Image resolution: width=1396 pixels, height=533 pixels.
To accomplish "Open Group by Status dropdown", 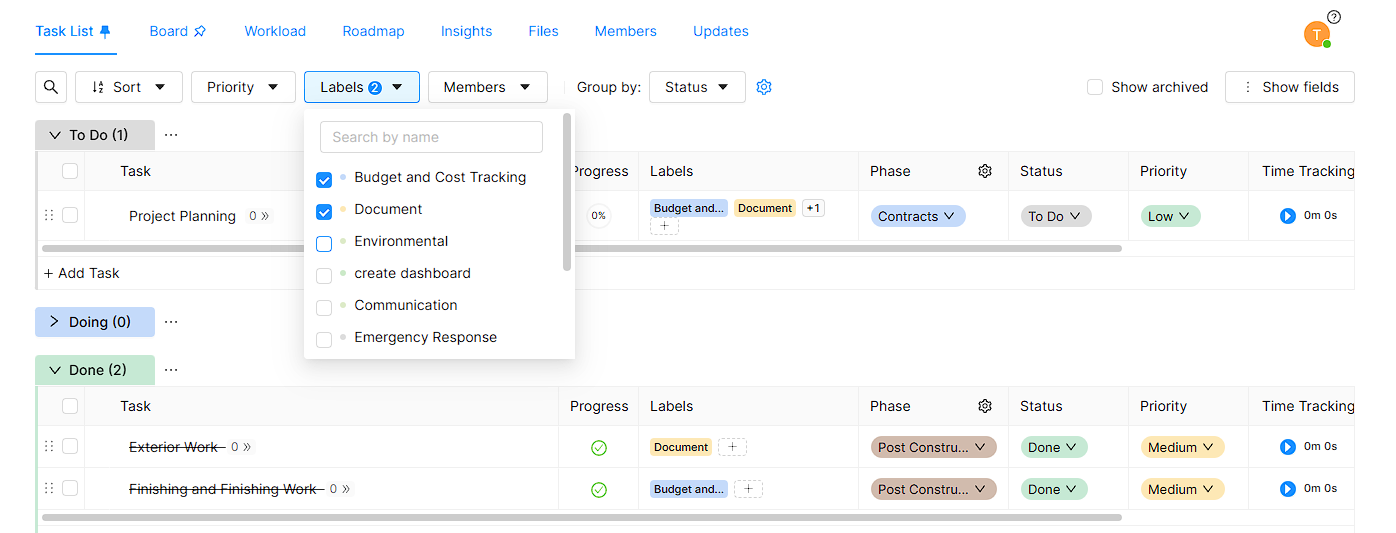I will tap(697, 87).
